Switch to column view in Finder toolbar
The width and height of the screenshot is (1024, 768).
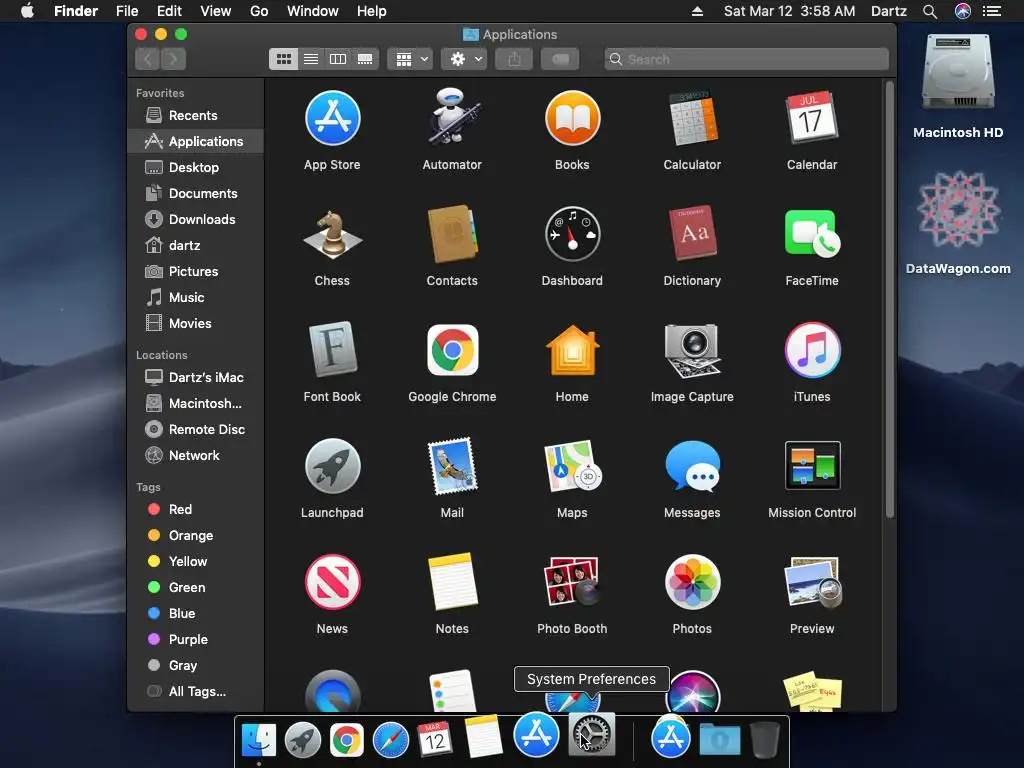pyautogui.click(x=338, y=59)
